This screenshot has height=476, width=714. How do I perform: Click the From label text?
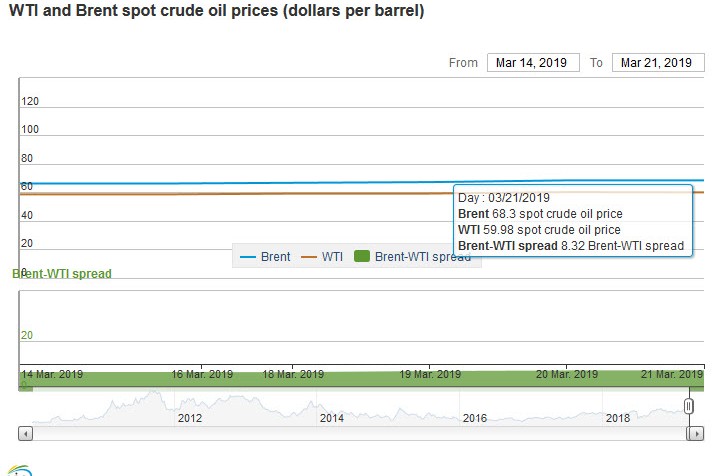tap(463, 62)
